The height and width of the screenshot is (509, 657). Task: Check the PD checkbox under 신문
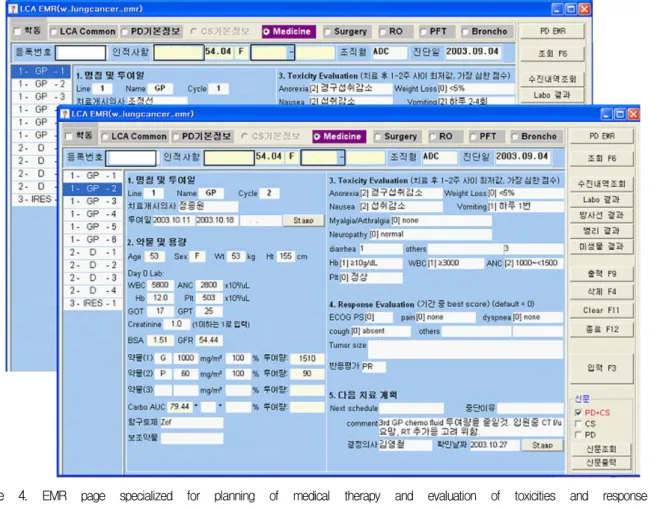pyautogui.click(x=579, y=435)
